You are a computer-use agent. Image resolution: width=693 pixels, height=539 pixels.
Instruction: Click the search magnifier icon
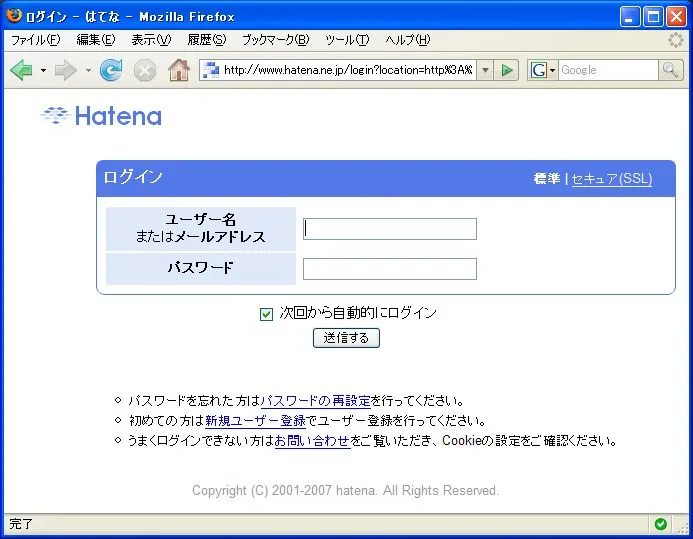tap(670, 70)
